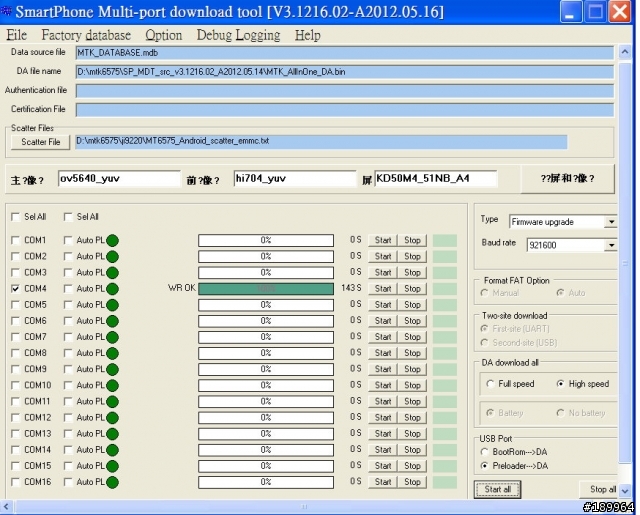Screen dimensions: 640x515
Task: Select the High speed radio button
Action: (560, 384)
